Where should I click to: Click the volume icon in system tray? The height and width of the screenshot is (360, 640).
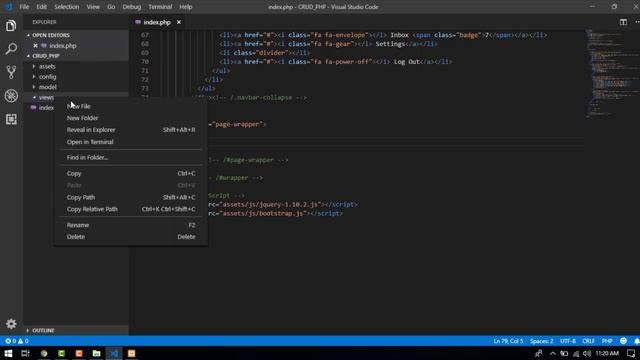(587, 353)
